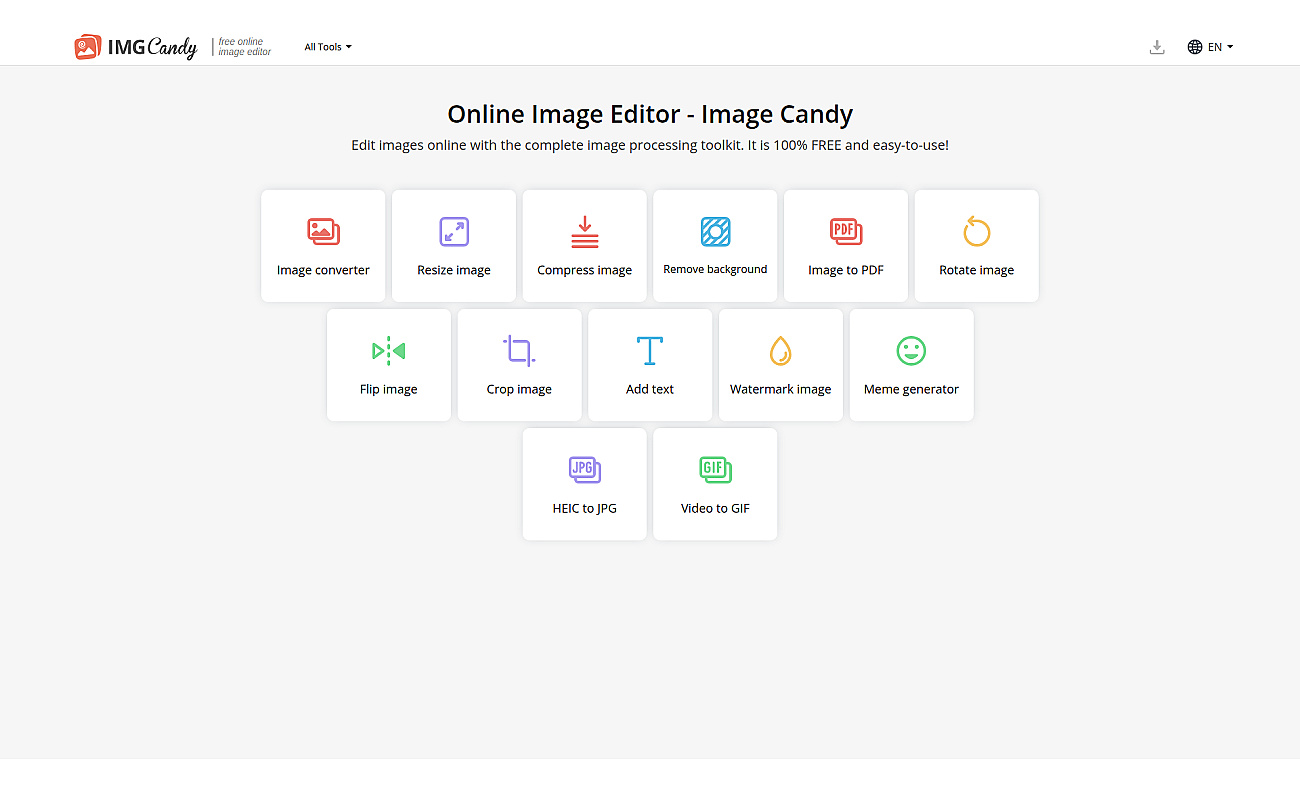The width and height of the screenshot is (1300, 788).
Task: Click the Resize image label
Action: point(454,270)
